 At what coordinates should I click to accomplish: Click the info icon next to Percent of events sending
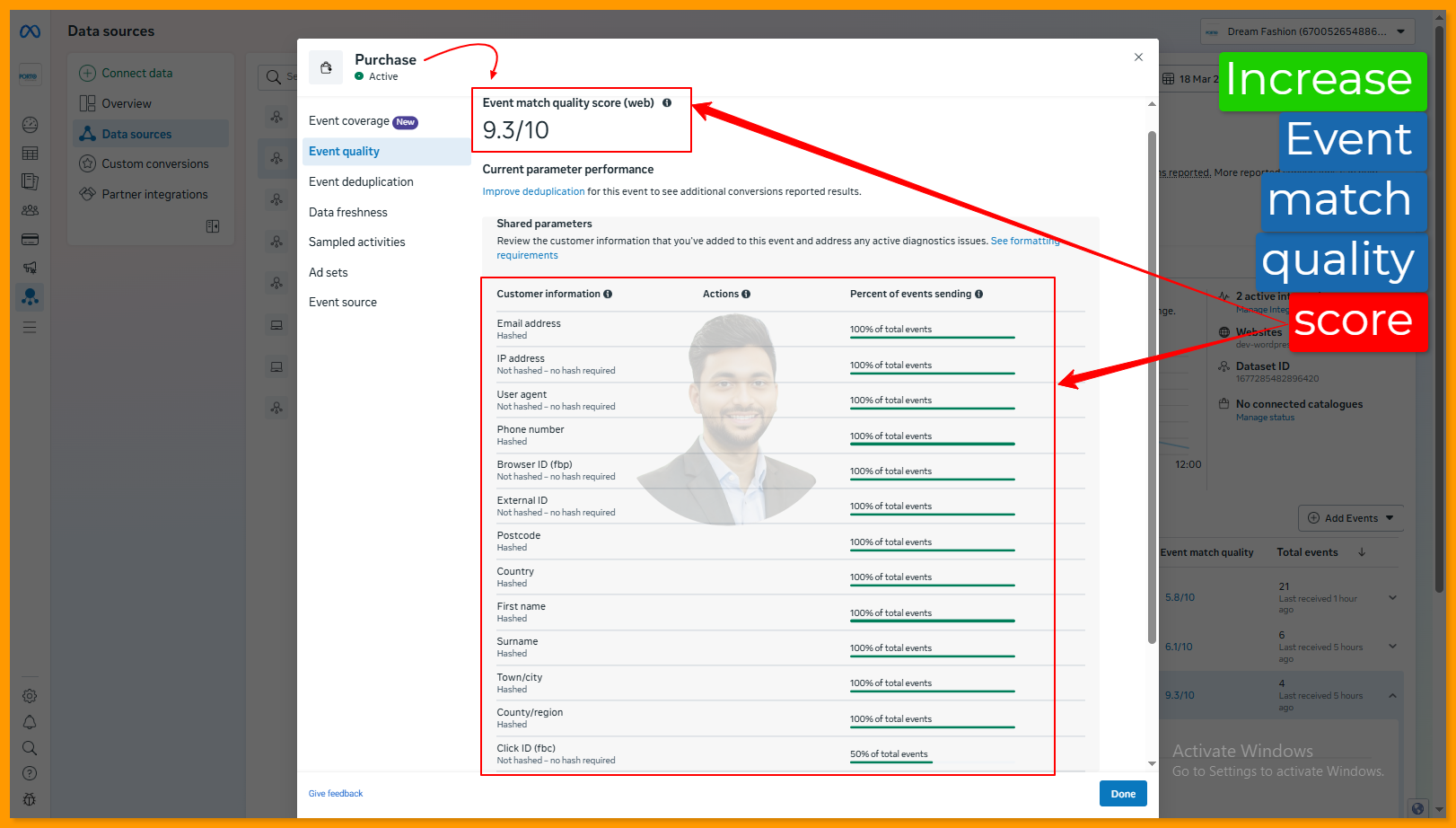(x=978, y=295)
